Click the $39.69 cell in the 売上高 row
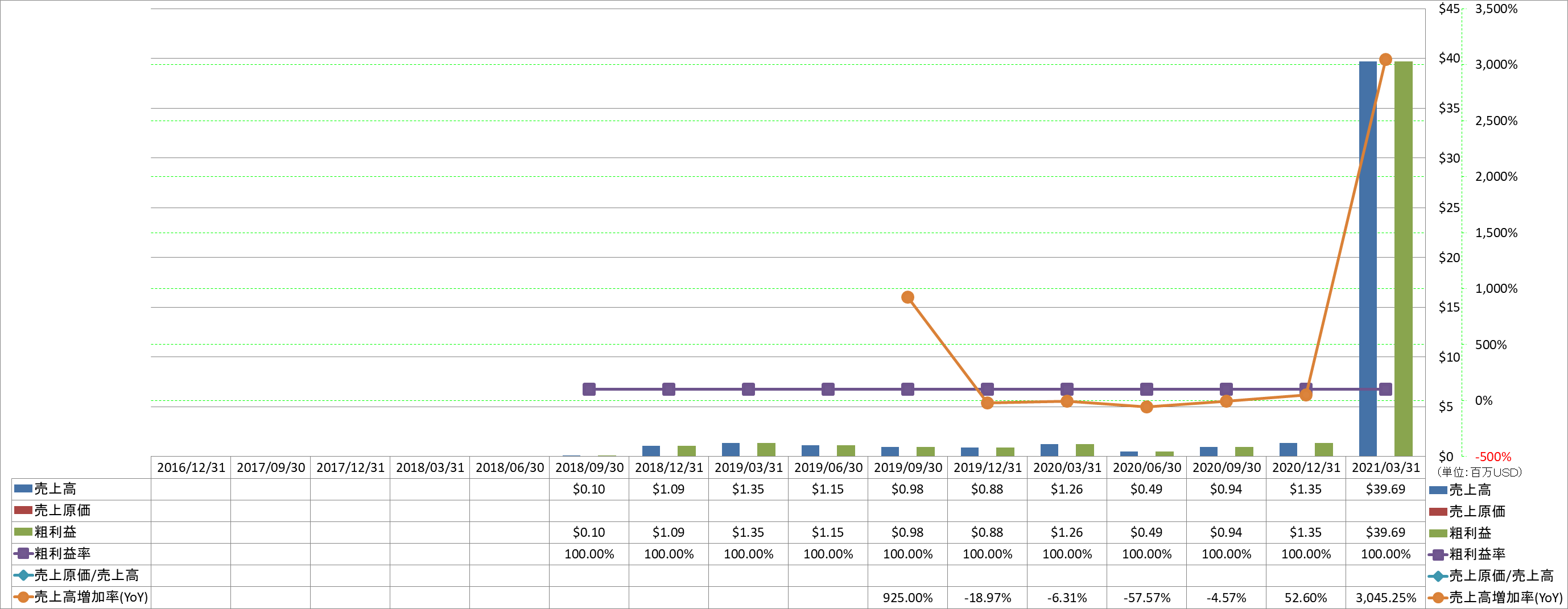Viewport: 1568px width, 609px height. 1386,489
